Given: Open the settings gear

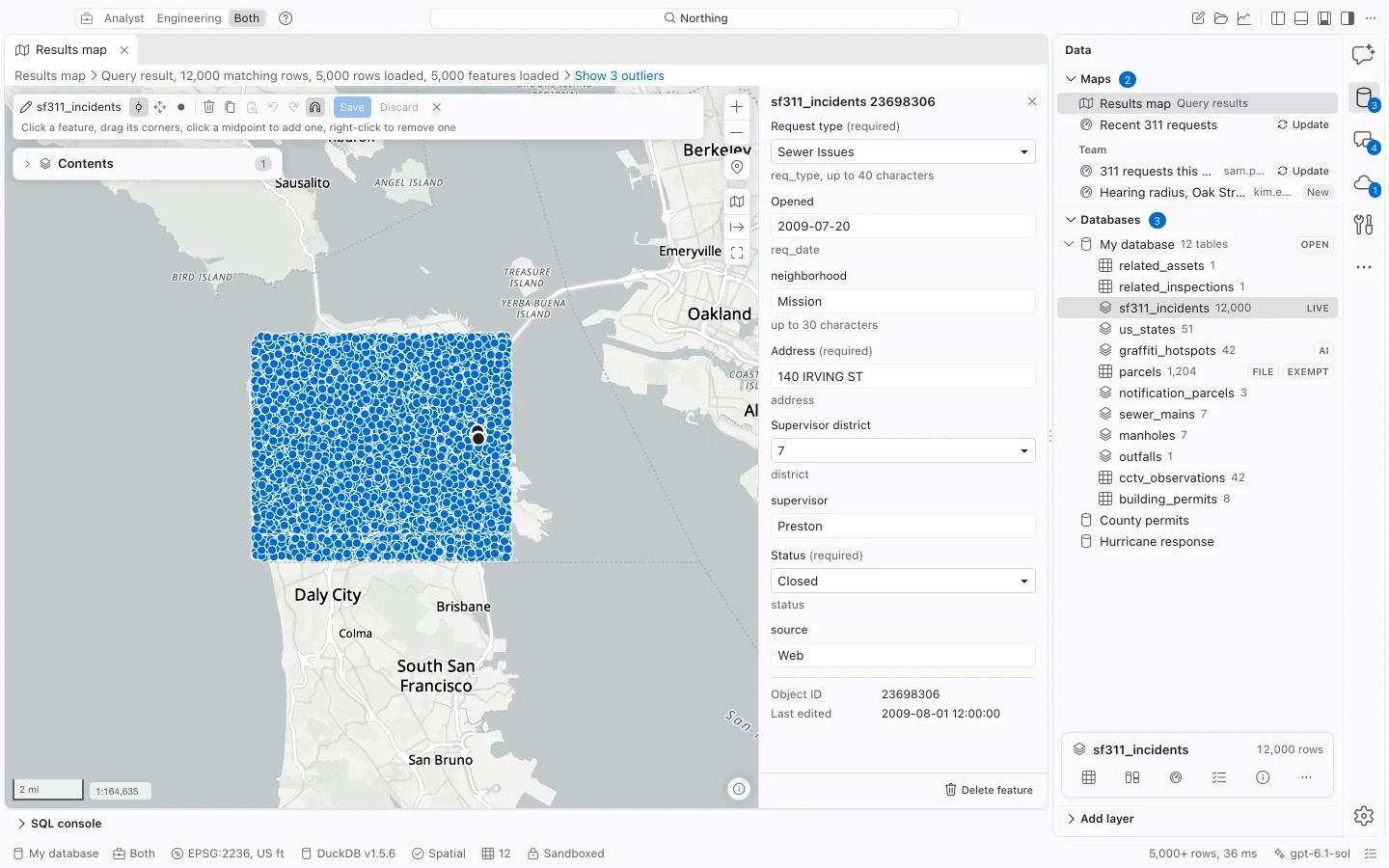Looking at the screenshot, I should (x=1364, y=816).
